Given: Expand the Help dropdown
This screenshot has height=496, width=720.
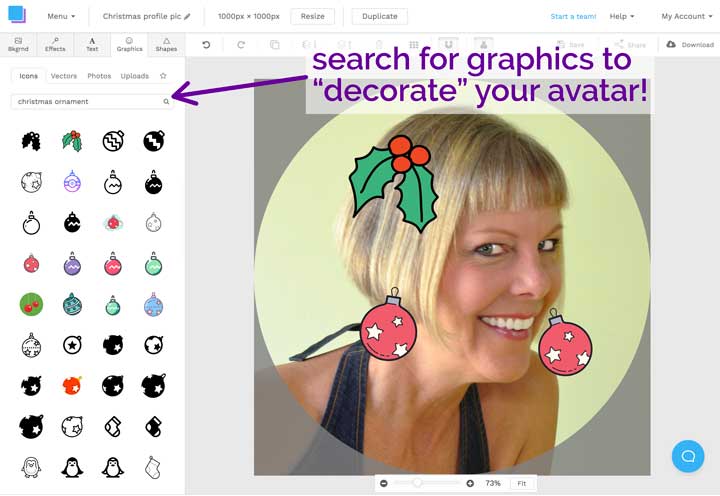Looking at the screenshot, I should pos(622,16).
